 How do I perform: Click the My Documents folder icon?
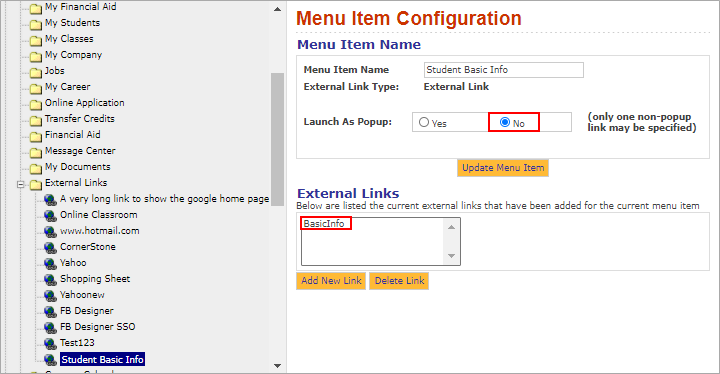[35, 169]
